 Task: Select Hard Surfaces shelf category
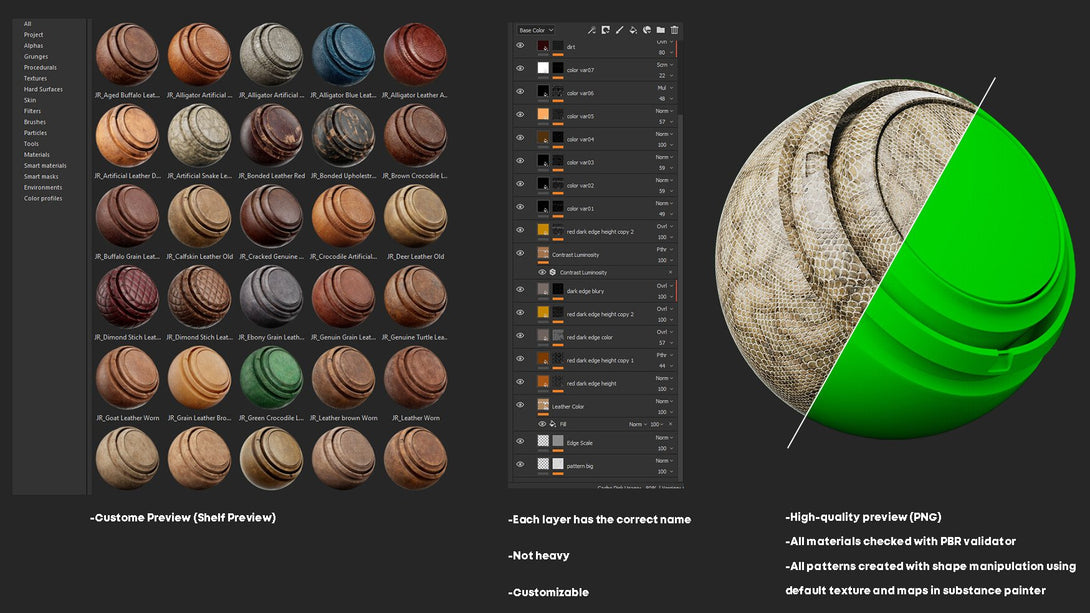pyautogui.click(x=43, y=89)
